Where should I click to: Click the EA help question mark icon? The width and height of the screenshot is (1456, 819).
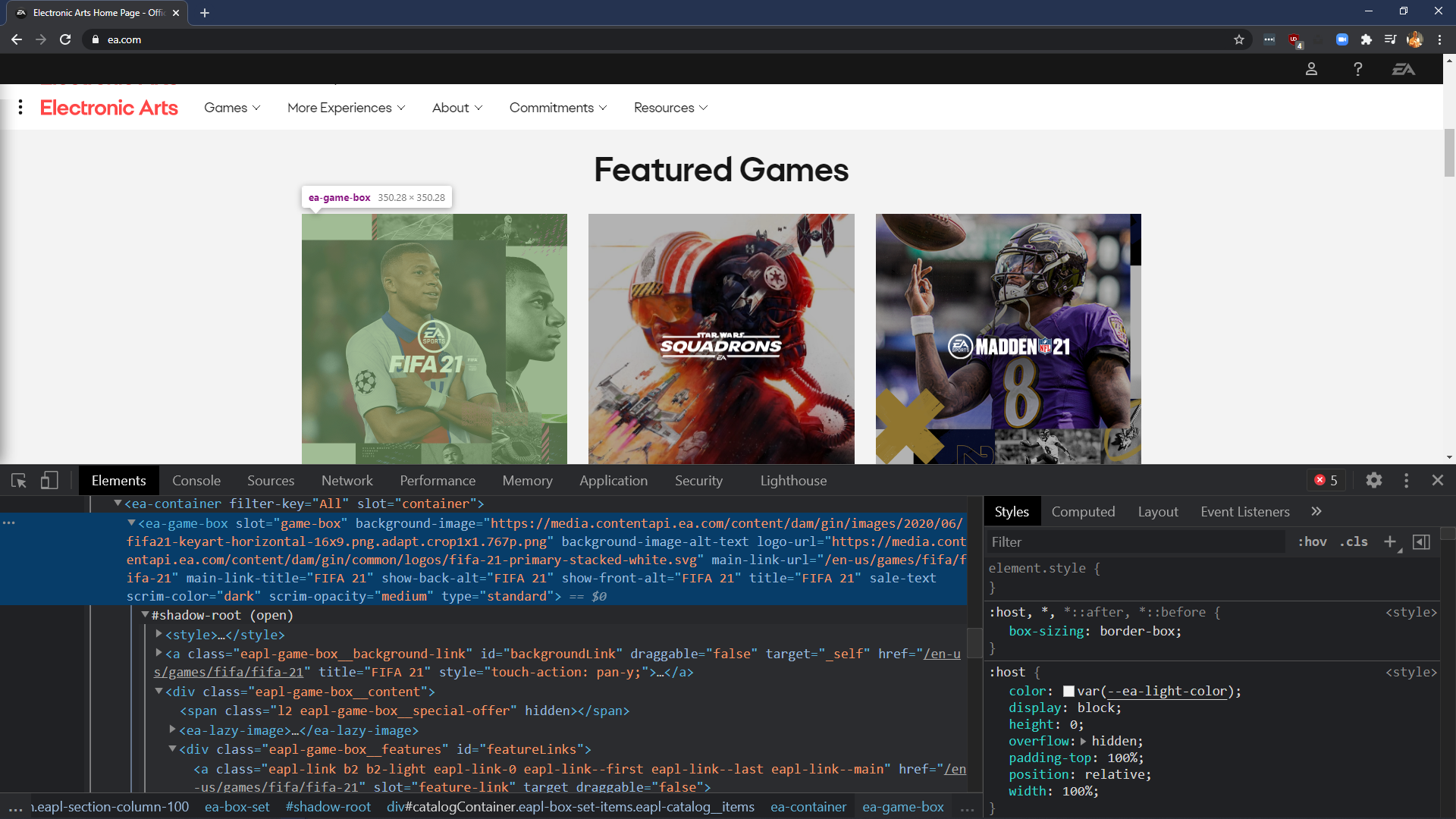(1357, 69)
